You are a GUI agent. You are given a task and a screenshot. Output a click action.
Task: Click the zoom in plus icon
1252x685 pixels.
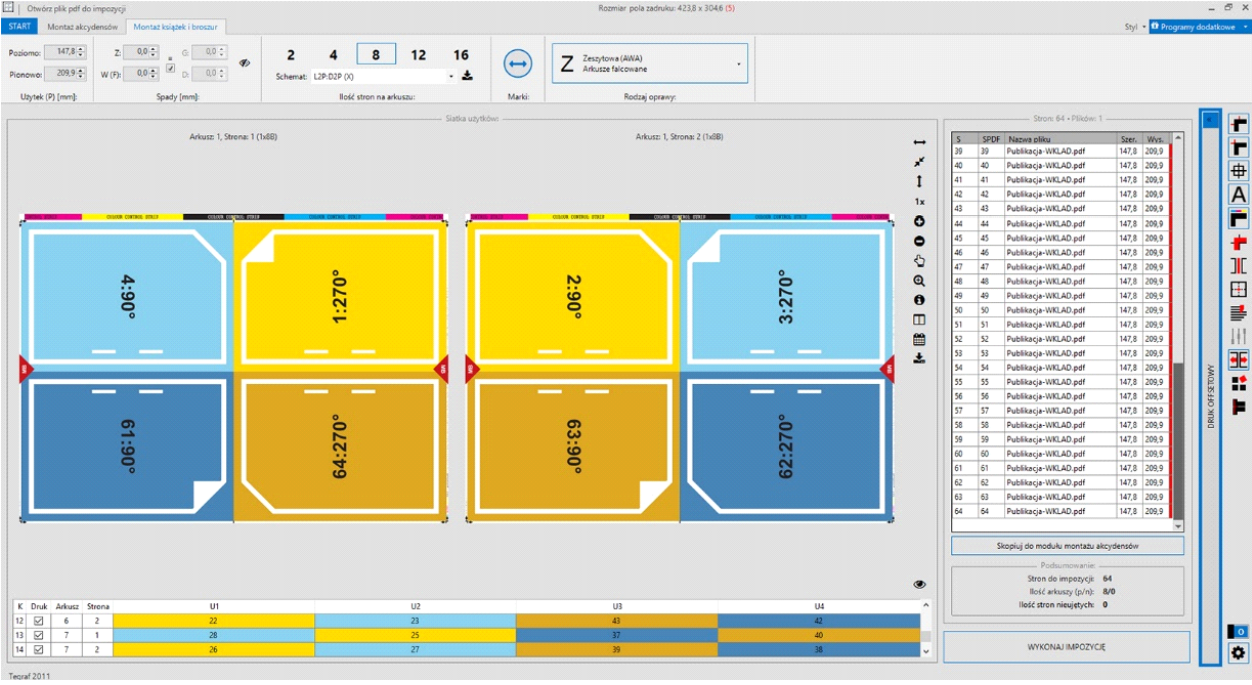click(919, 221)
